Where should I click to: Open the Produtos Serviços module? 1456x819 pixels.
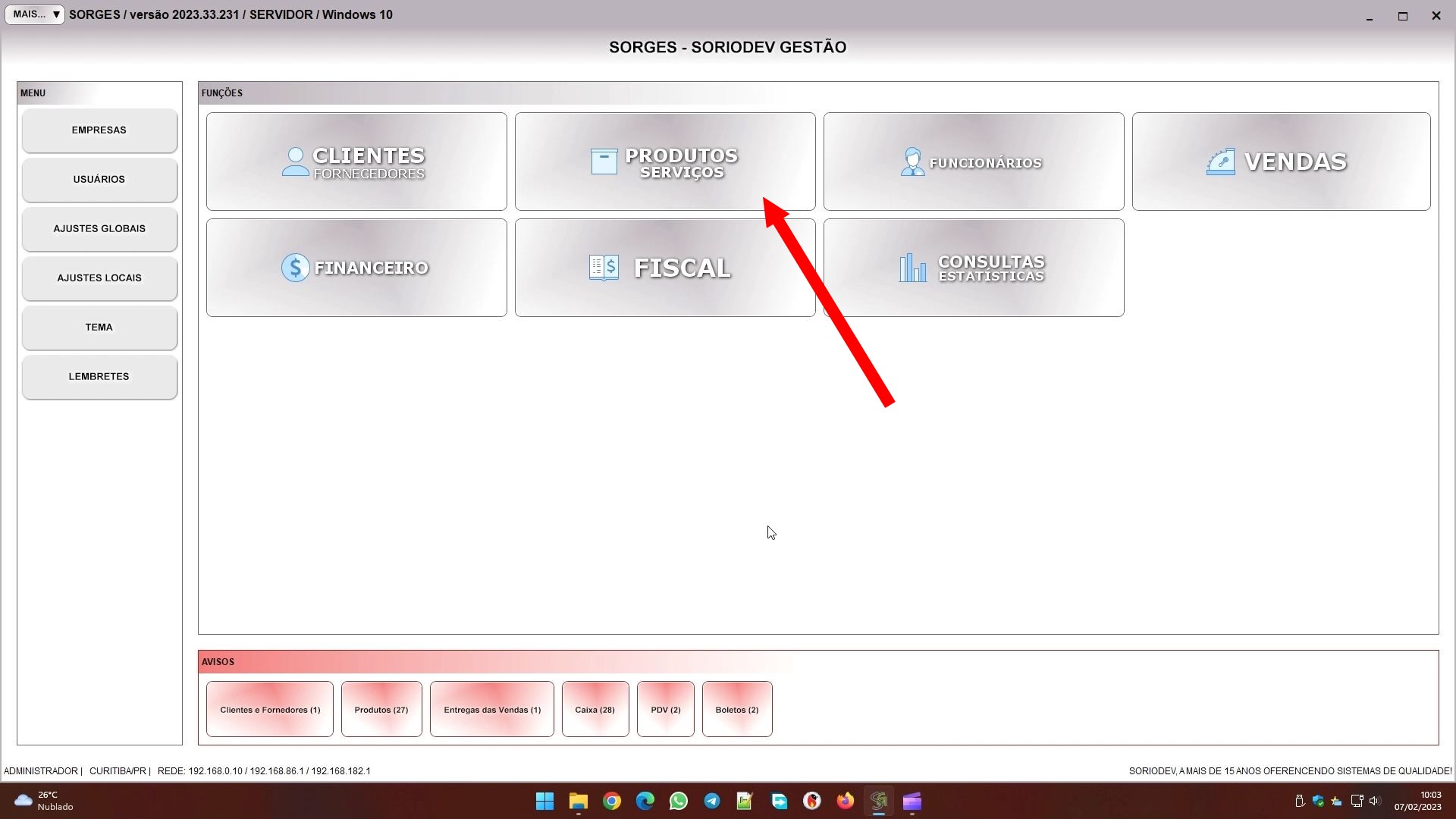point(665,162)
